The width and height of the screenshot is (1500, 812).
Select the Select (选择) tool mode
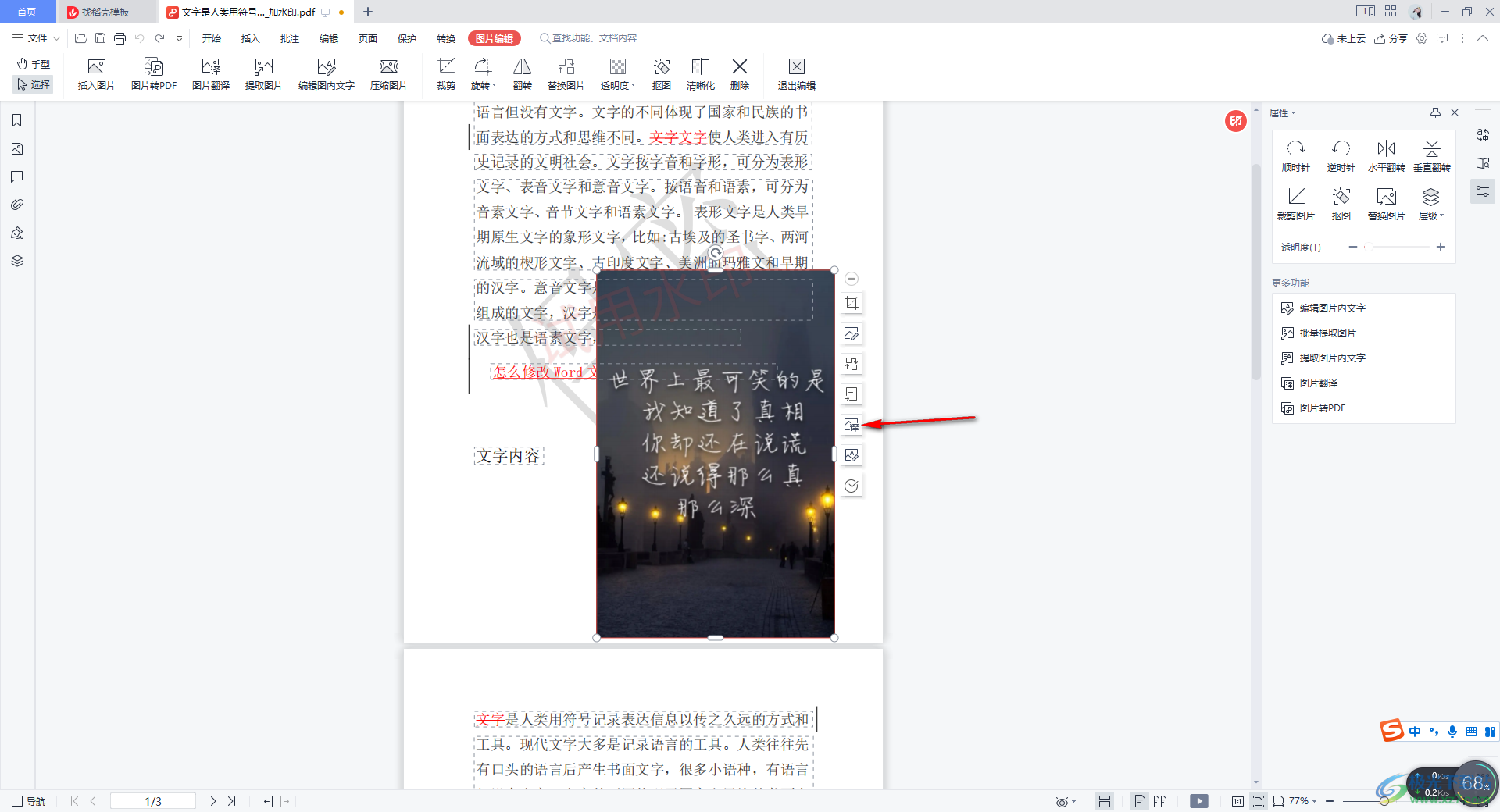34,84
